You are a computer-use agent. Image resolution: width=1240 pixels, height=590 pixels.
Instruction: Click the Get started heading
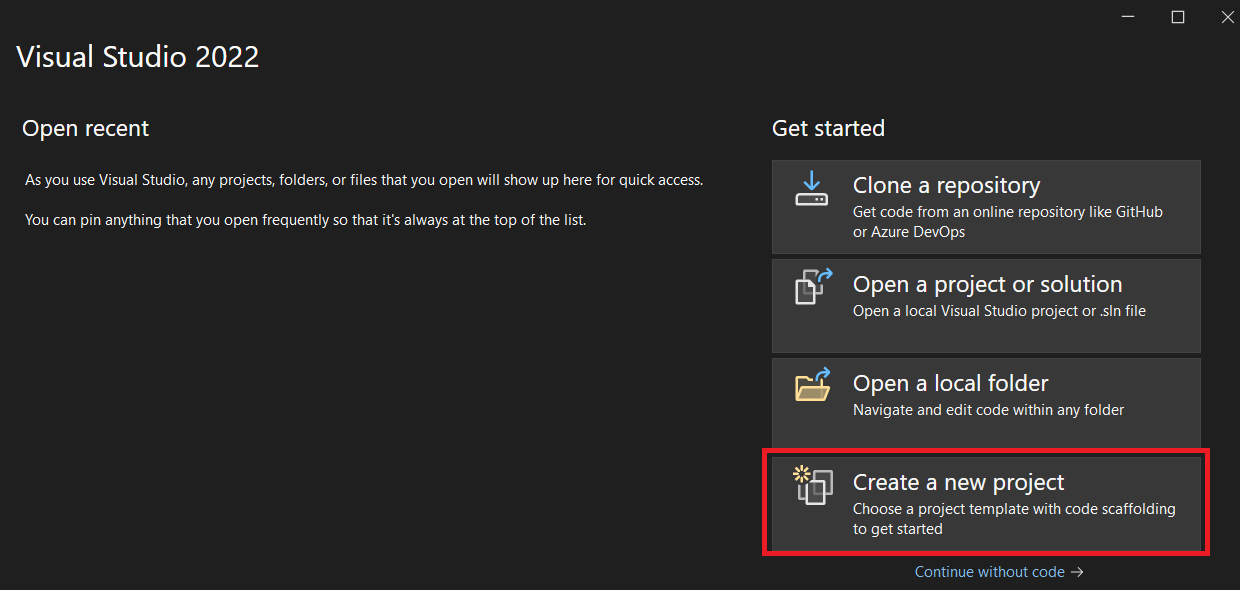click(x=828, y=128)
